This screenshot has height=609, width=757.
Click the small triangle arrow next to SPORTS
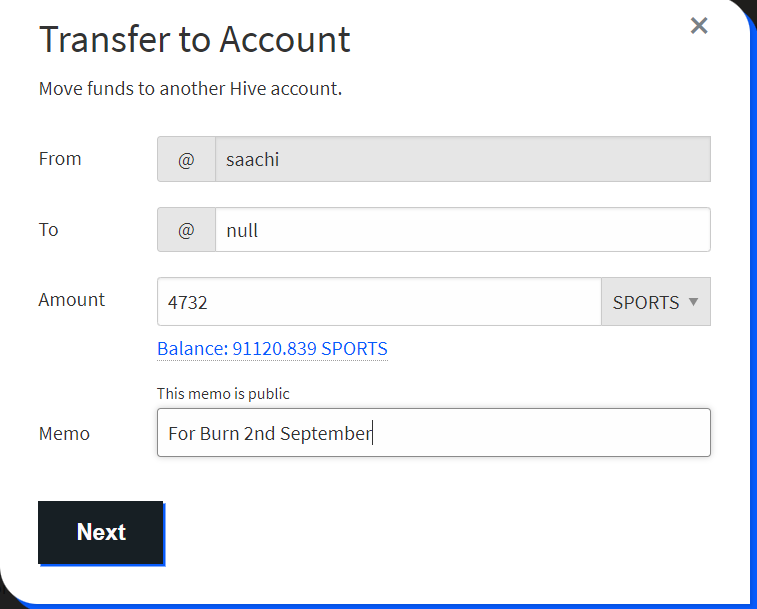(693, 302)
